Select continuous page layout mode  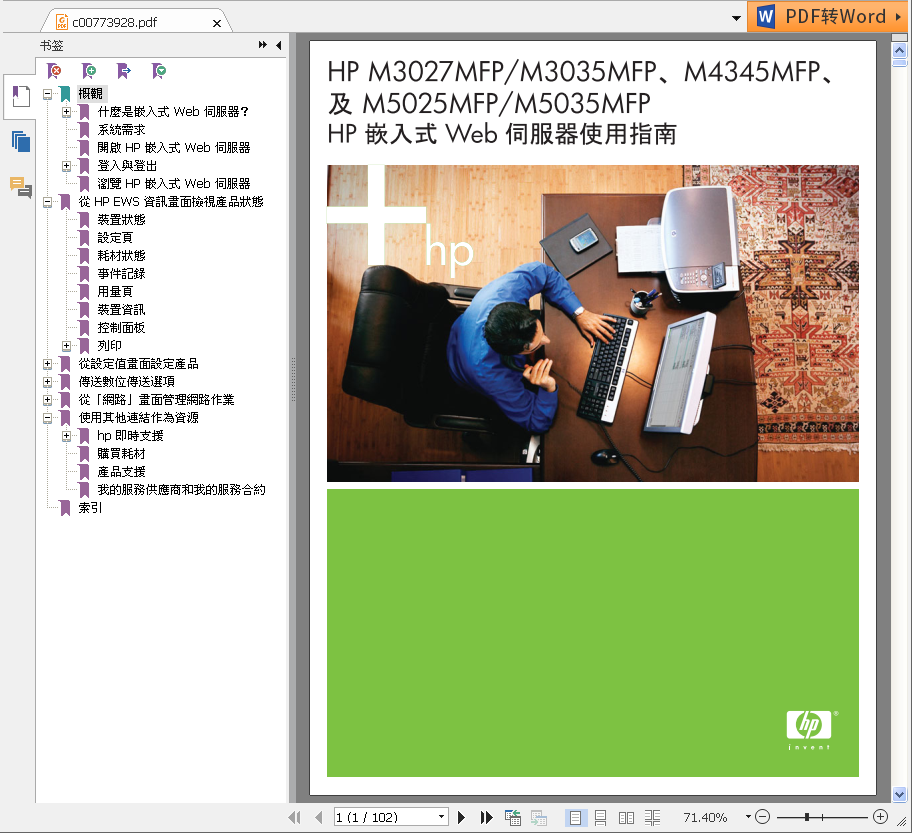click(601, 817)
